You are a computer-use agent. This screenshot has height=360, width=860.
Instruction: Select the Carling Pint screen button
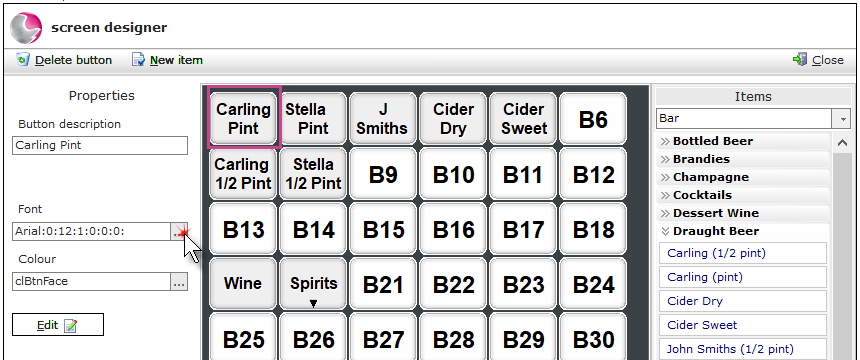pos(244,119)
